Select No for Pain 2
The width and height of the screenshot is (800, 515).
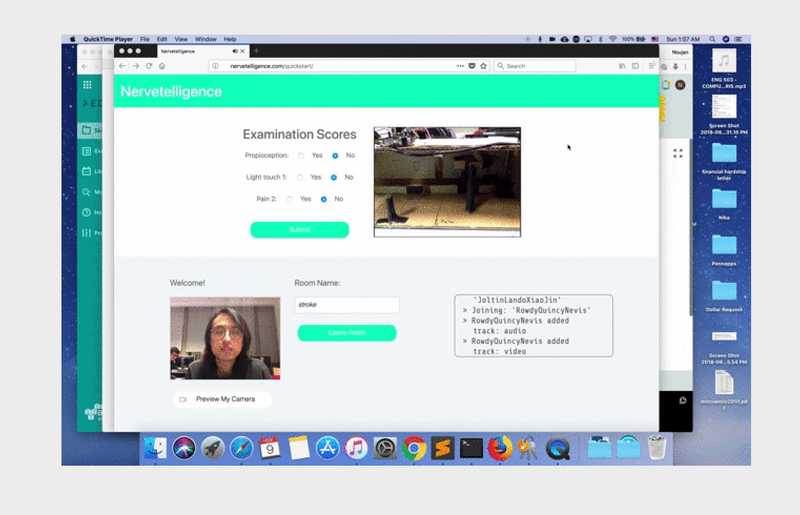pos(323,199)
